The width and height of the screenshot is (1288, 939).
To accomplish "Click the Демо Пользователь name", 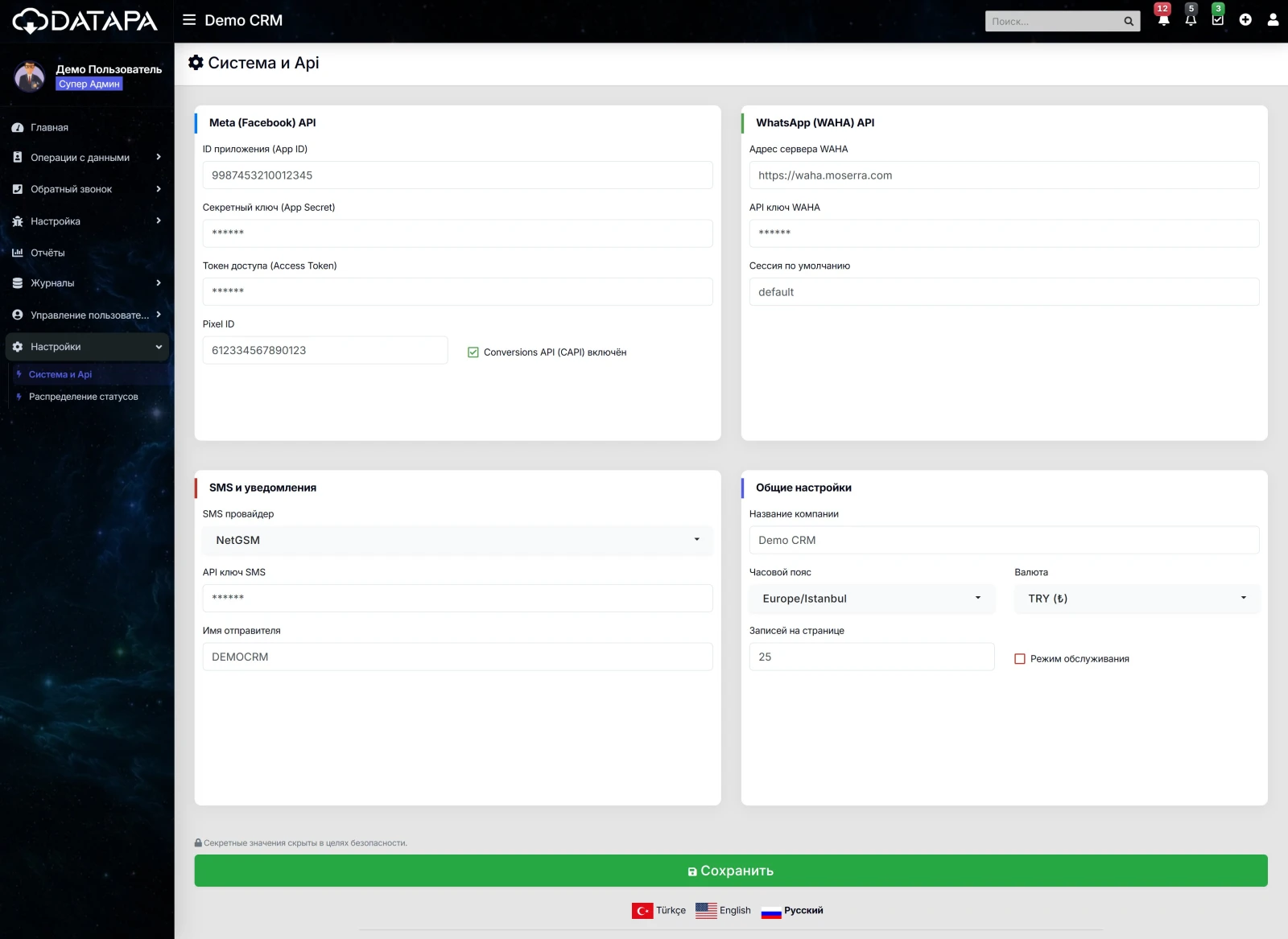I will [109, 69].
